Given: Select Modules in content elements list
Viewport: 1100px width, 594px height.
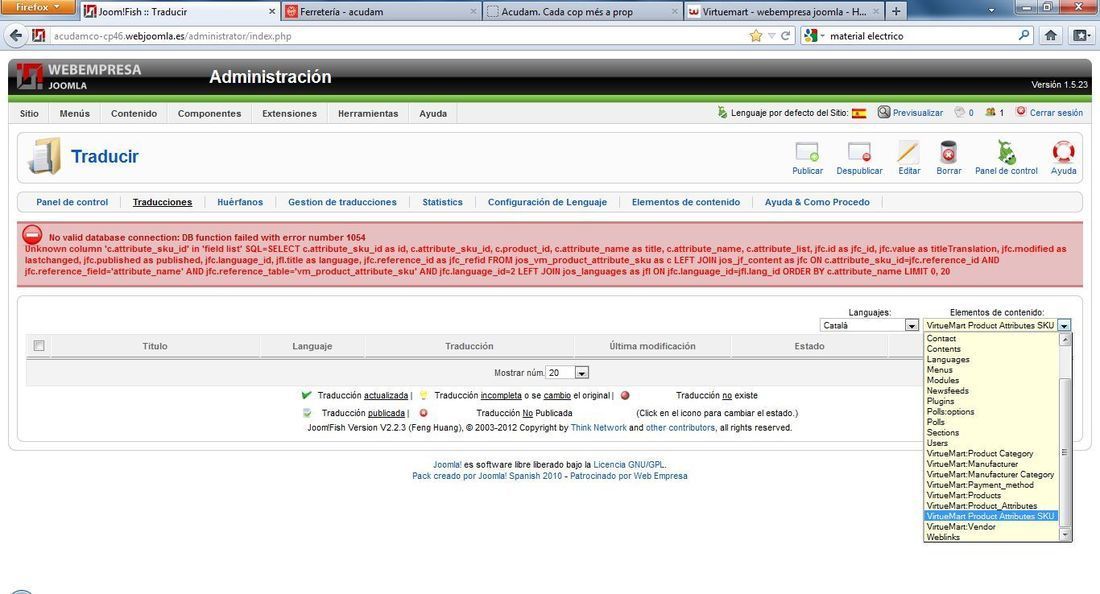Looking at the screenshot, I should [x=991, y=380].
